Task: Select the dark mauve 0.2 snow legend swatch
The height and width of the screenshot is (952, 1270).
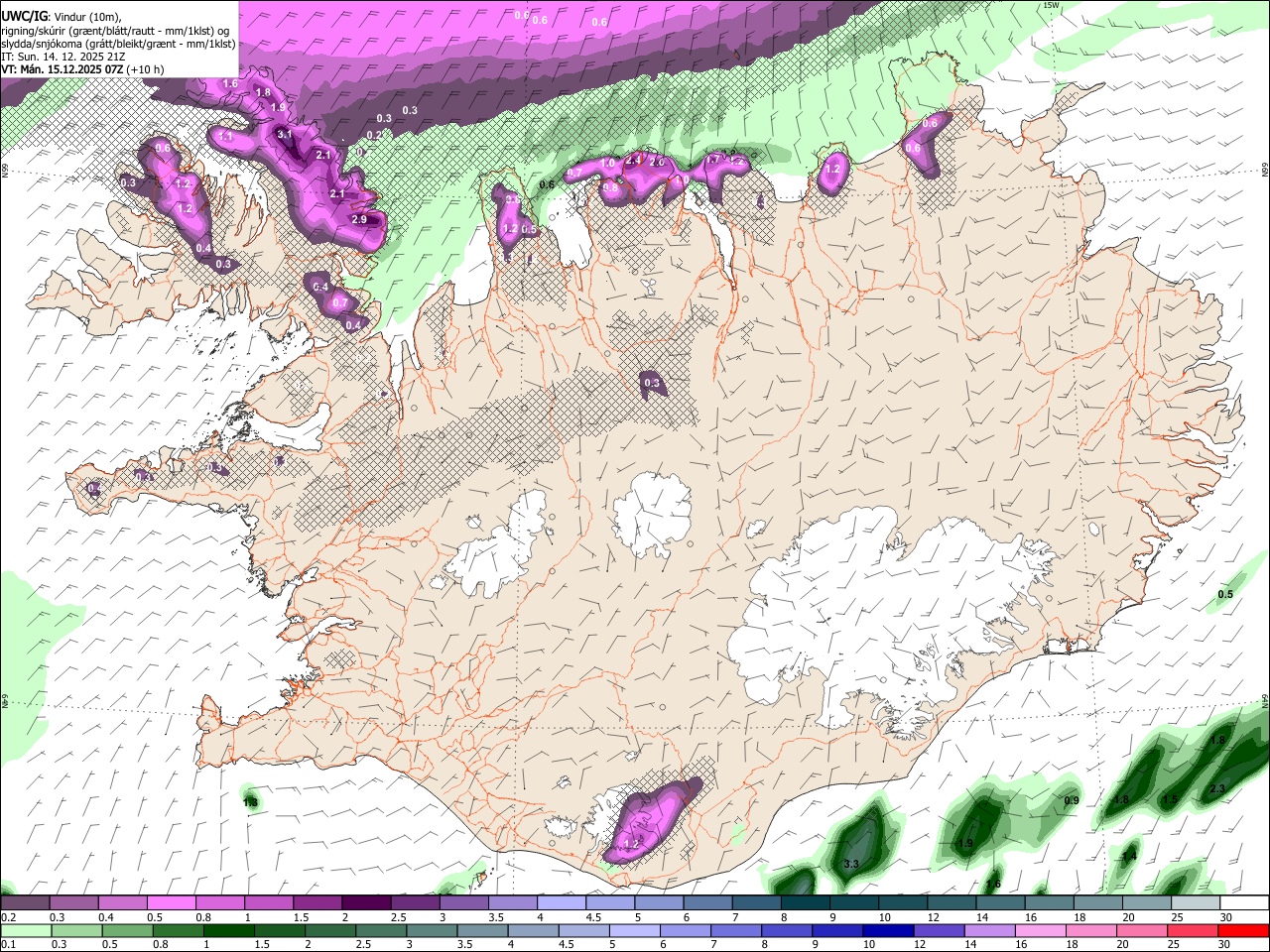Action: point(25,903)
